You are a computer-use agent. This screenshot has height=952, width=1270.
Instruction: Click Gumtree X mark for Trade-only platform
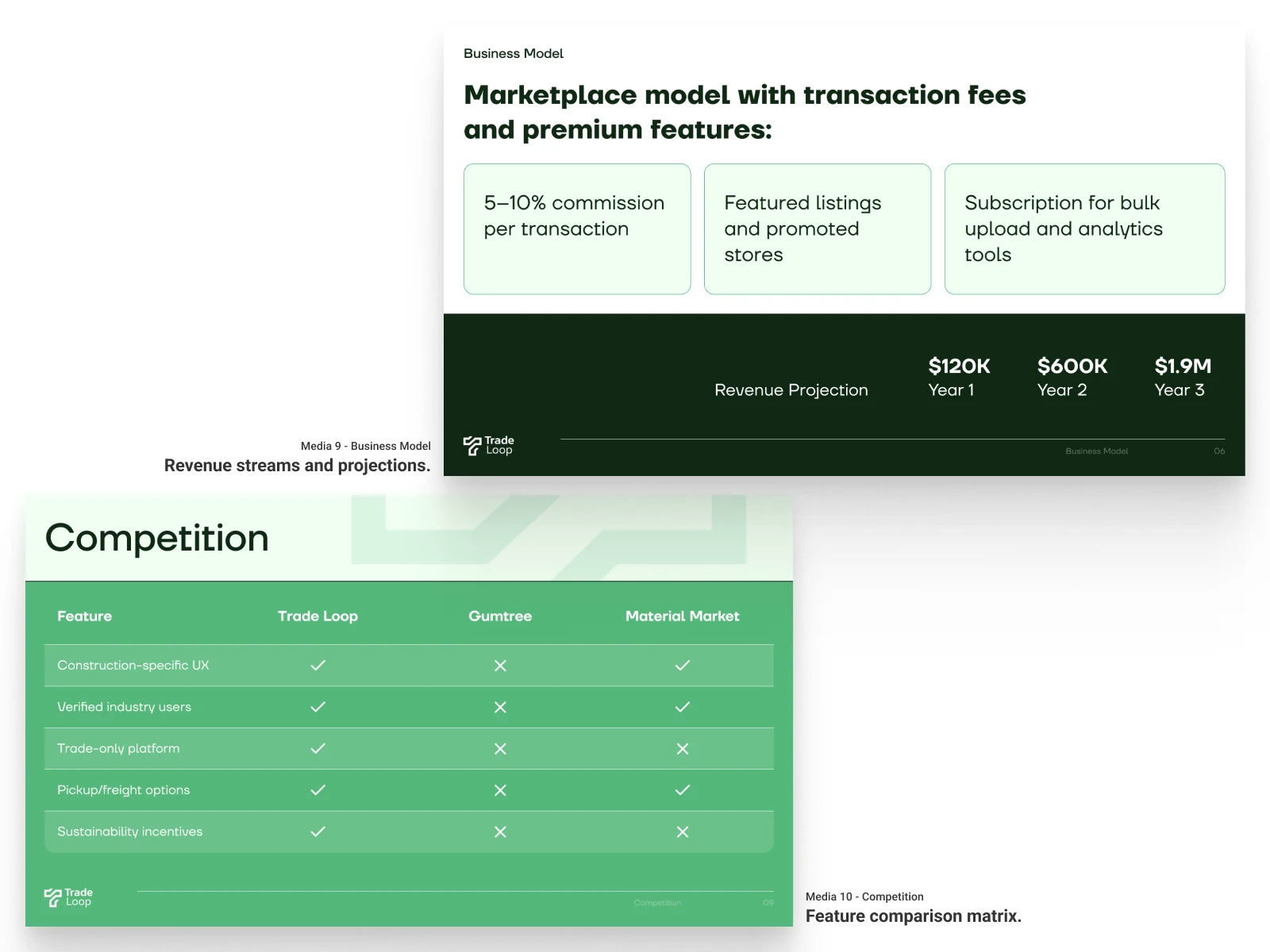500,749
